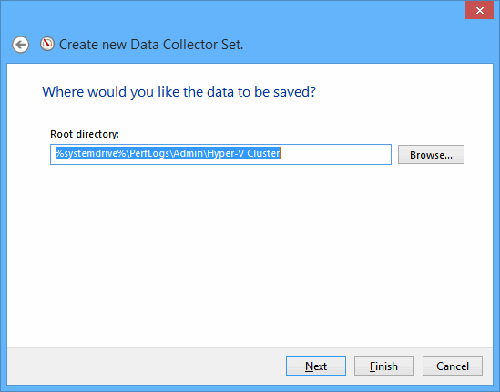Continue with the Next button
Image resolution: width=500 pixels, height=392 pixels.
[x=316, y=366]
